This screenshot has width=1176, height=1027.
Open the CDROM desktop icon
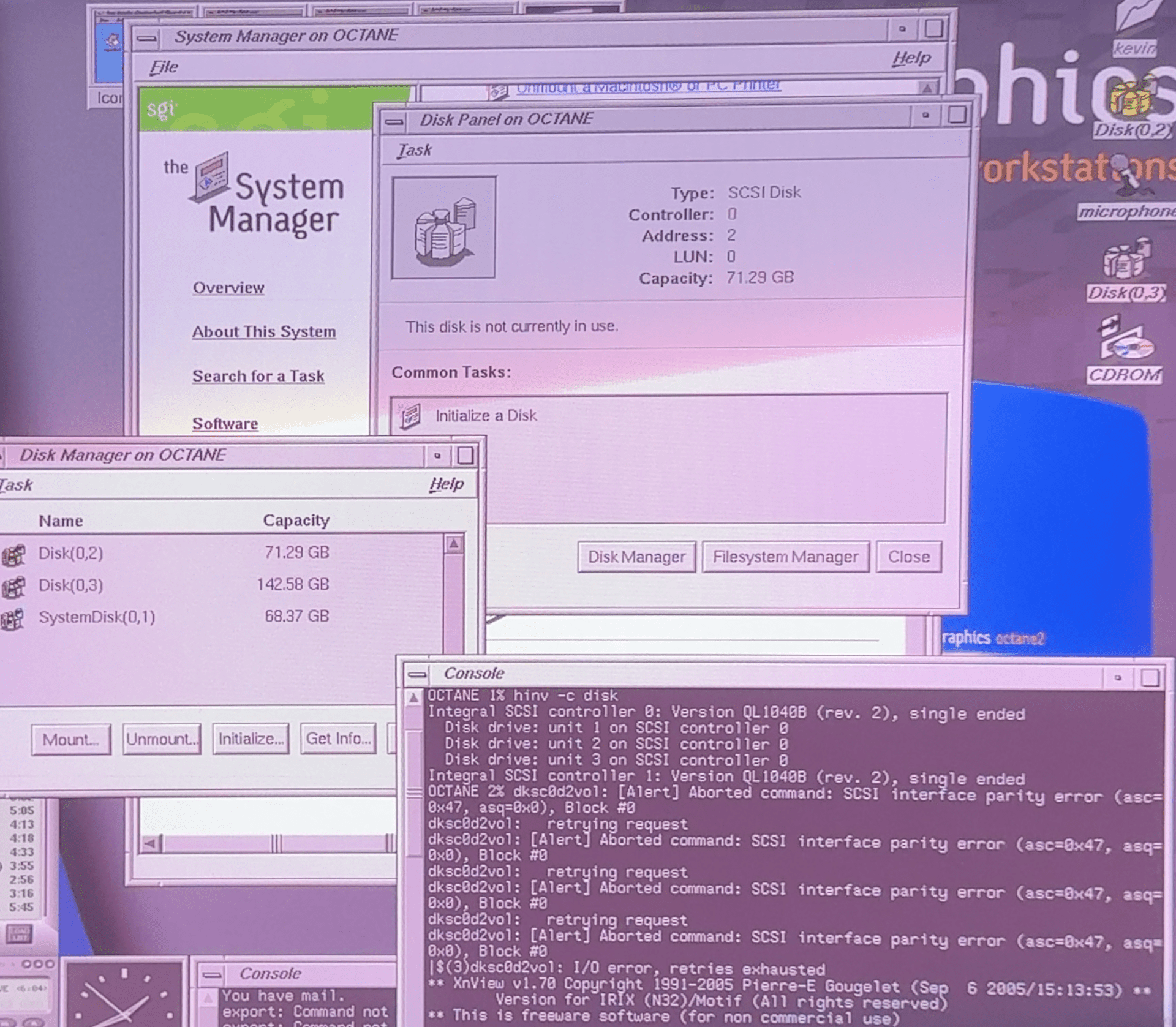(1126, 349)
